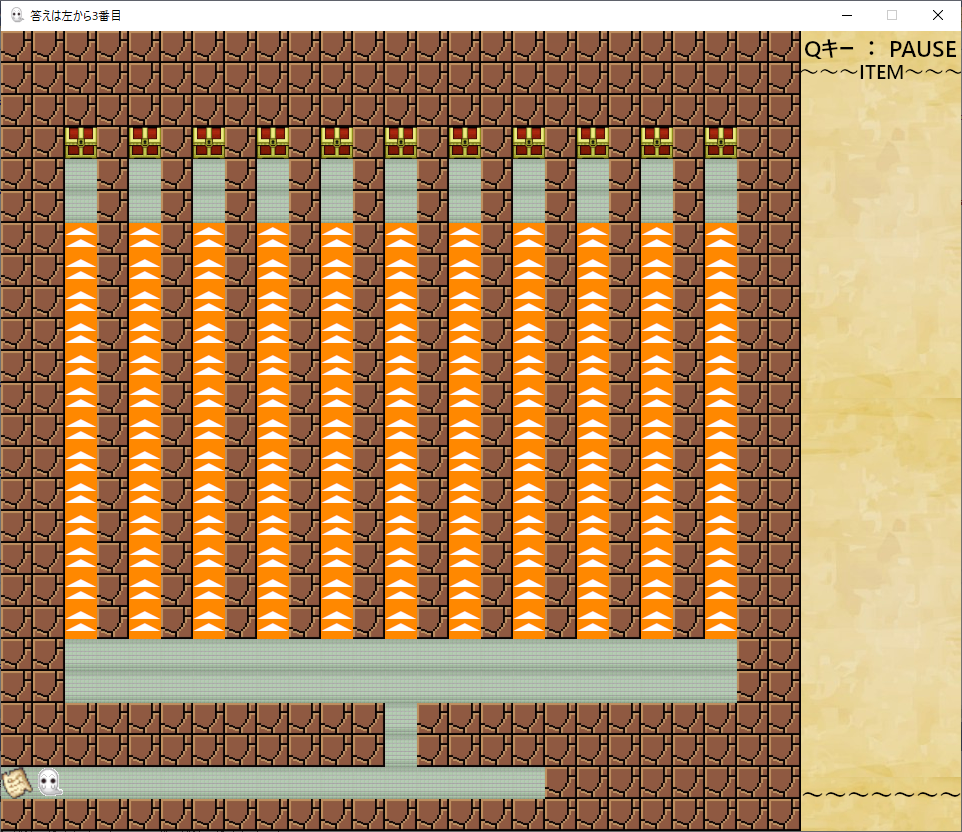The image size is (962, 832).
Task: Click the ghost app icon in title bar
Action: click(x=17, y=15)
